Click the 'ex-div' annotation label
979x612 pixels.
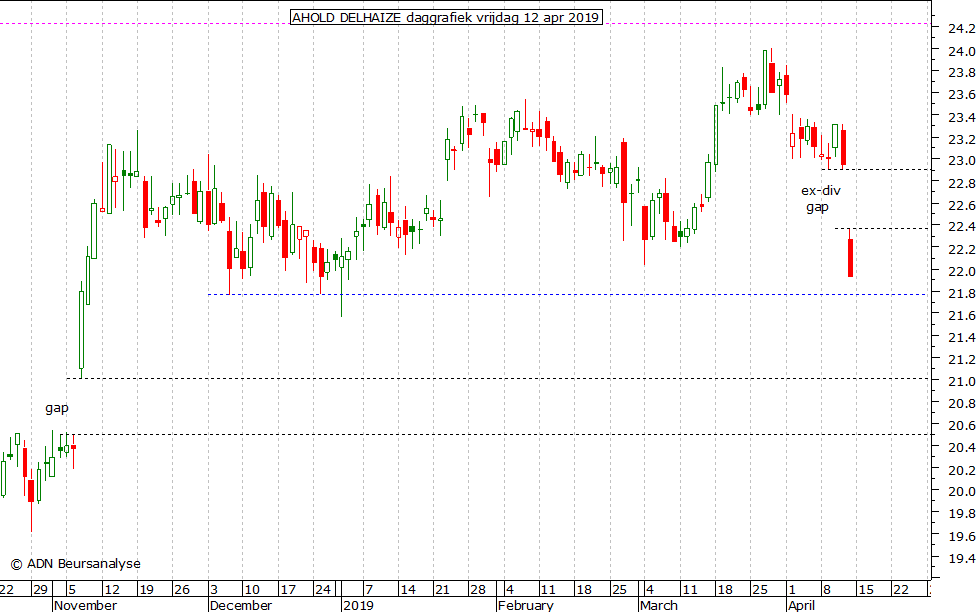pyautogui.click(x=820, y=190)
